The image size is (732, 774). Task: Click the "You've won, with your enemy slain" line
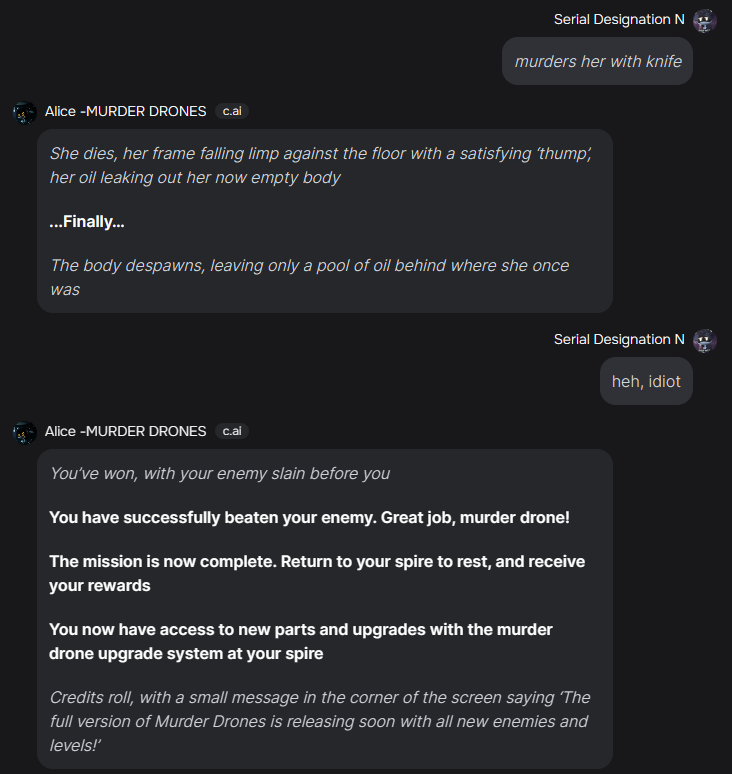point(220,474)
